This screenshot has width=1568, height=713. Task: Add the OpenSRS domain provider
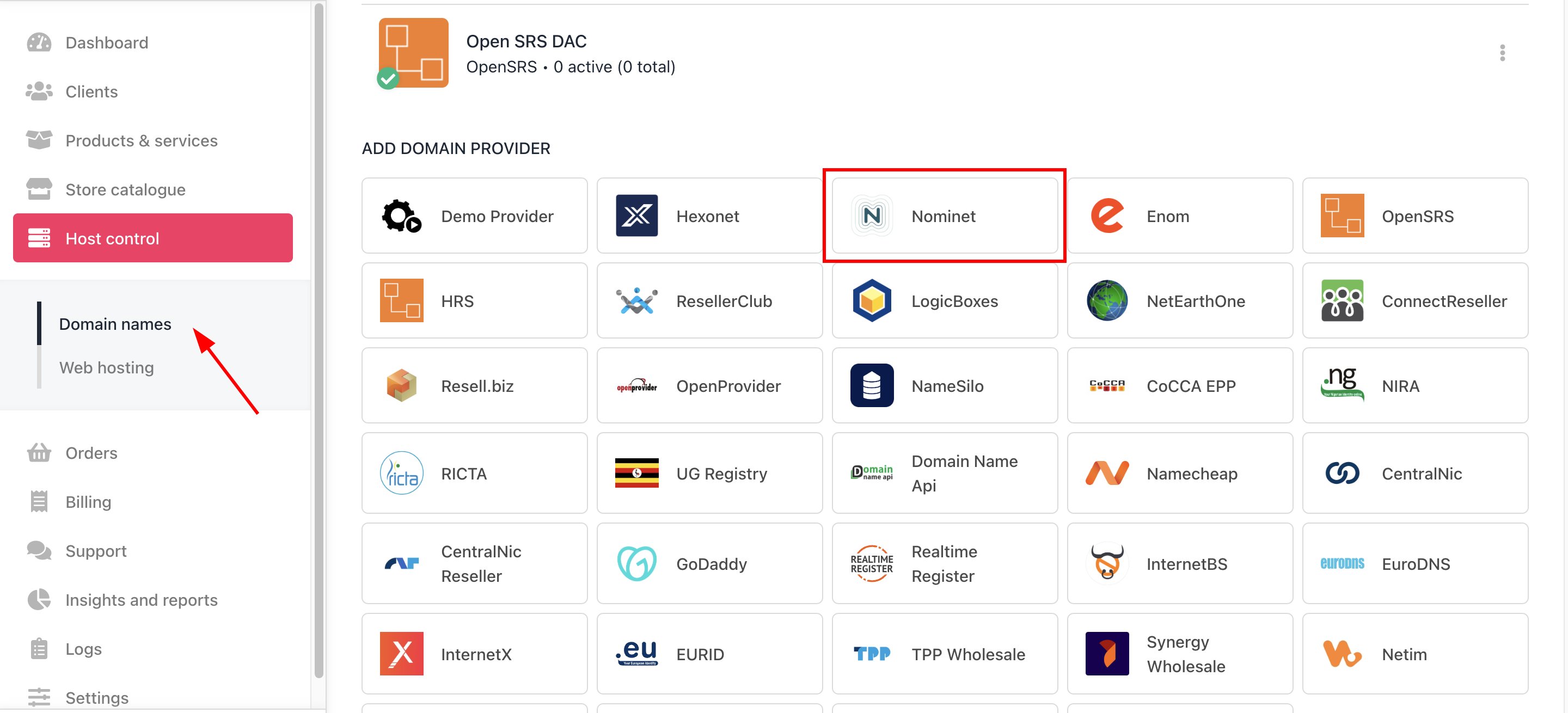point(1414,216)
